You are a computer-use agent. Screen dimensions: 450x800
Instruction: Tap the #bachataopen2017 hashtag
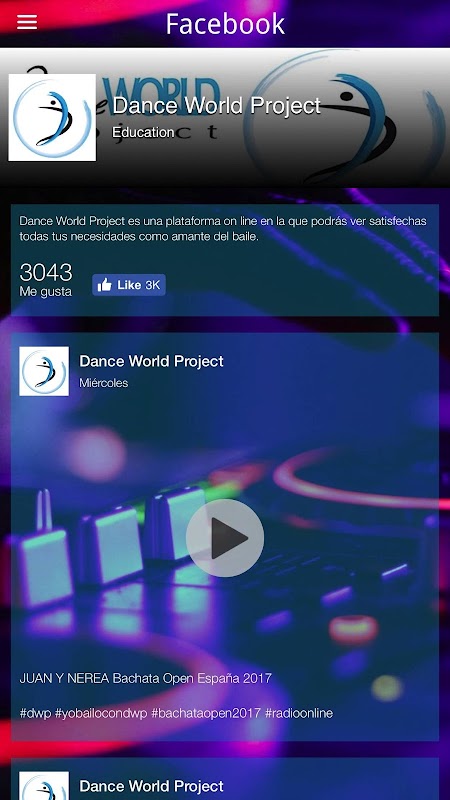(206, 713)
